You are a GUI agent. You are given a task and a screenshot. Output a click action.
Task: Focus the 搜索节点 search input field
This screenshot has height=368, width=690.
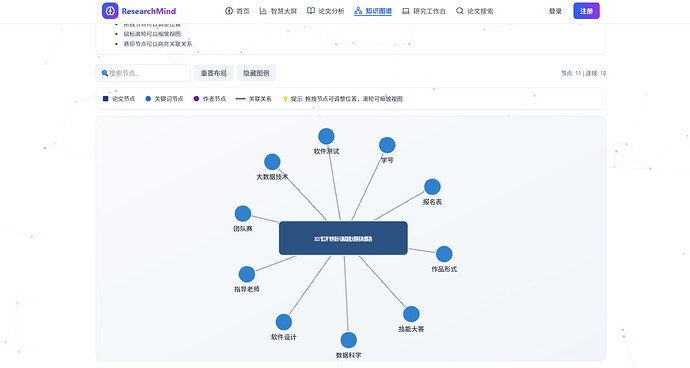143,73
